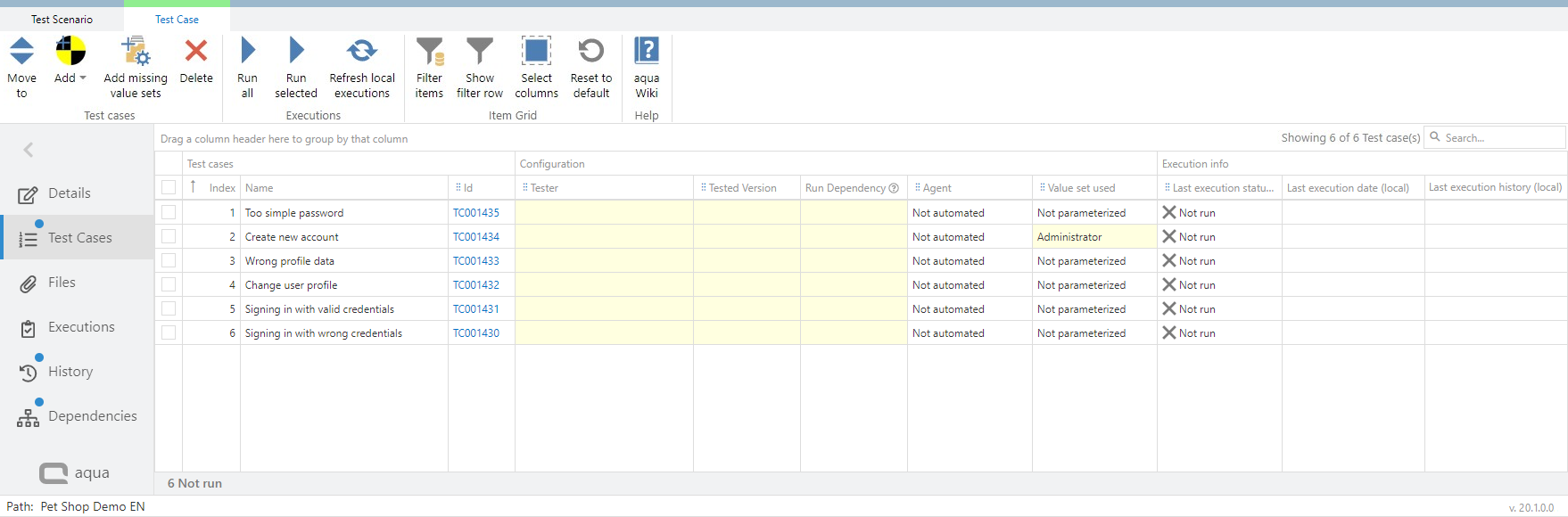Viewport: 1568px width, 517px height.
Task: Click the red Delete icon
Action: 196,52
